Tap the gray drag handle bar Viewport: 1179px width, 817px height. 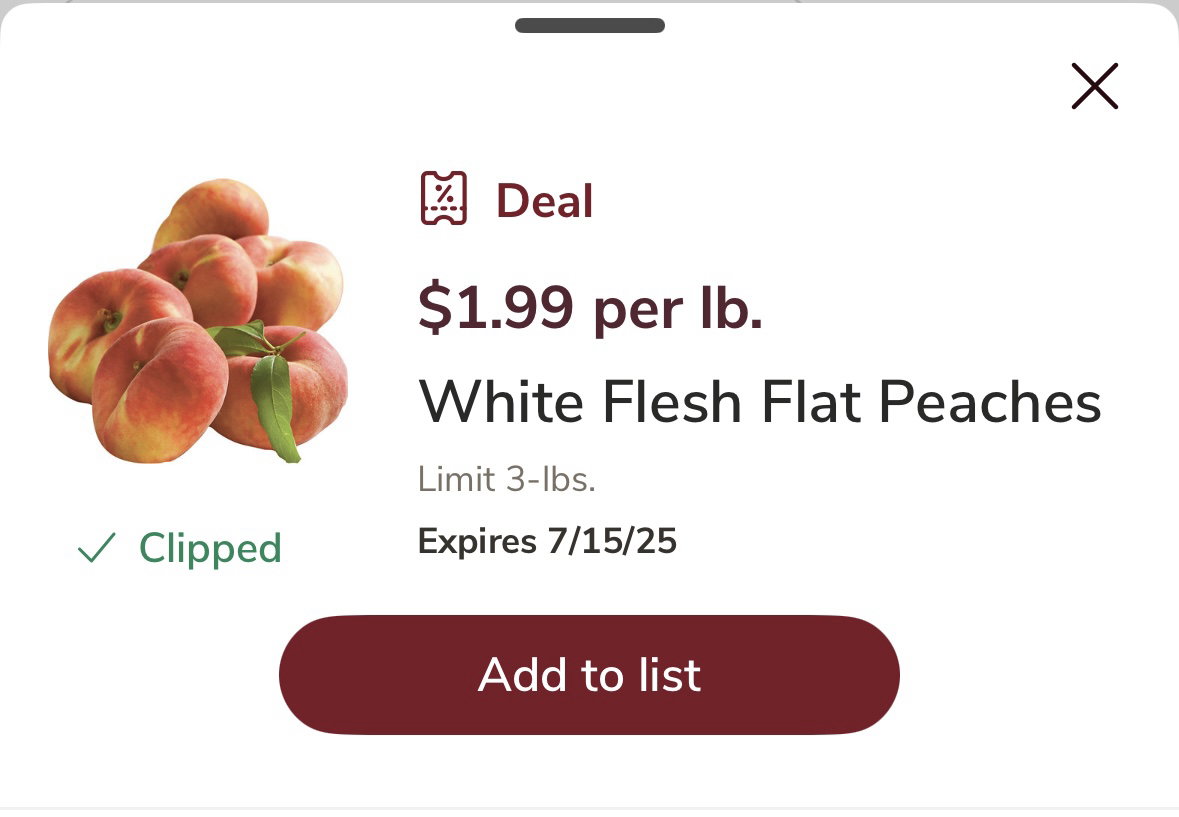(590, 26)
